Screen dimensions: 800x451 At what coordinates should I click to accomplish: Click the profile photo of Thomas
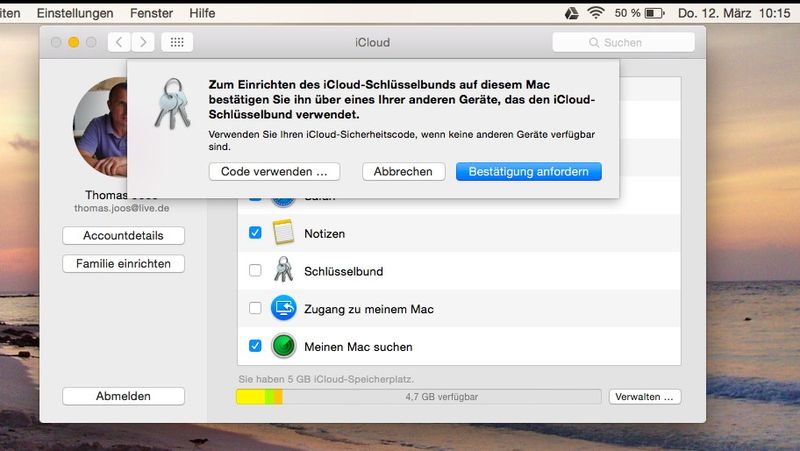[100, 127]
